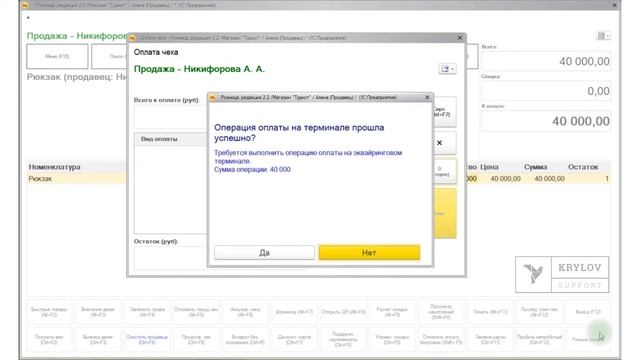Screen dimensions: 640x360
Task: Open Выемка денег (Ctrl+F3)
Action: (98, 339)
